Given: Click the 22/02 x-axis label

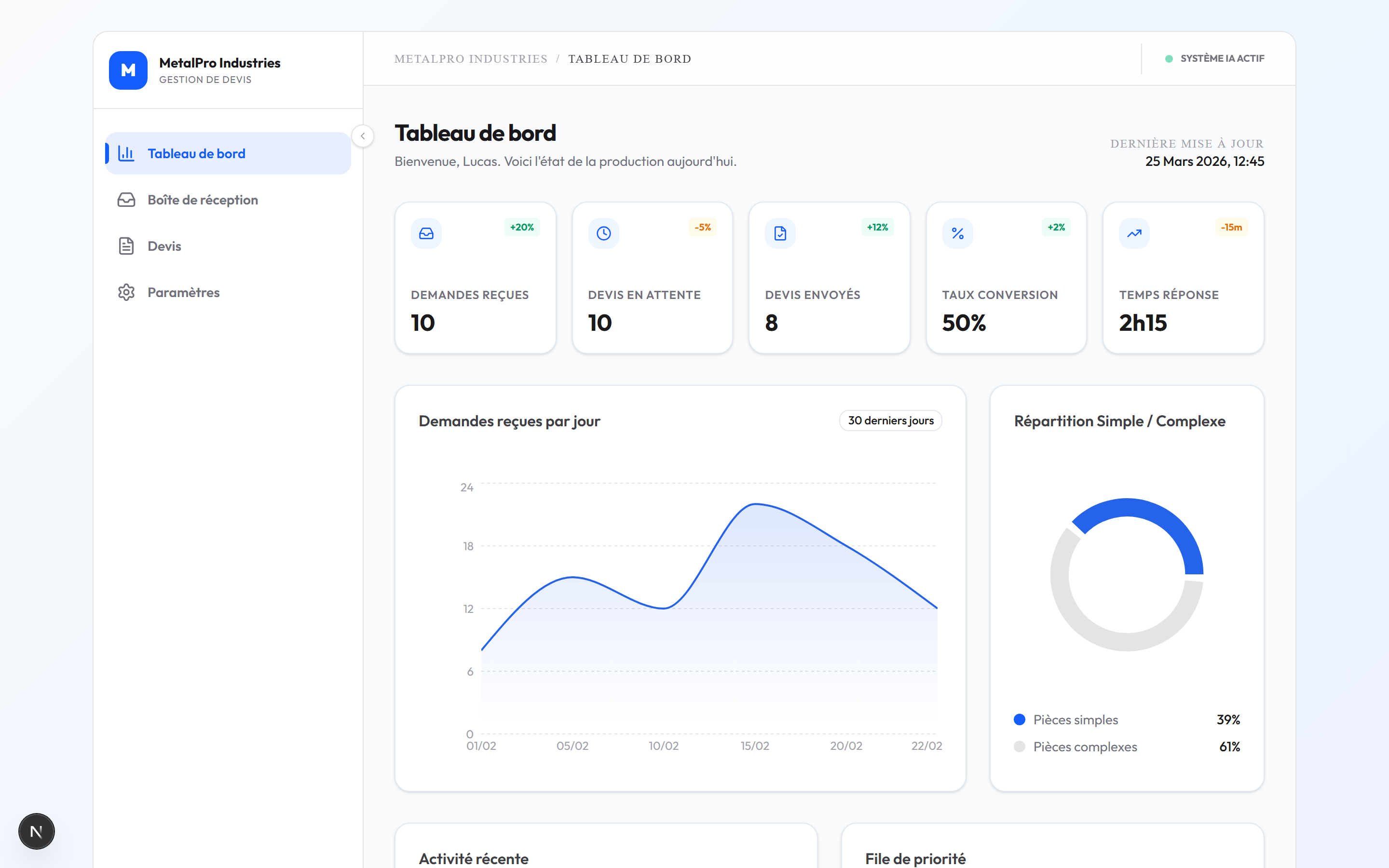Looking at the screenshot, I should pyautogui.click(x=926, y=746).
